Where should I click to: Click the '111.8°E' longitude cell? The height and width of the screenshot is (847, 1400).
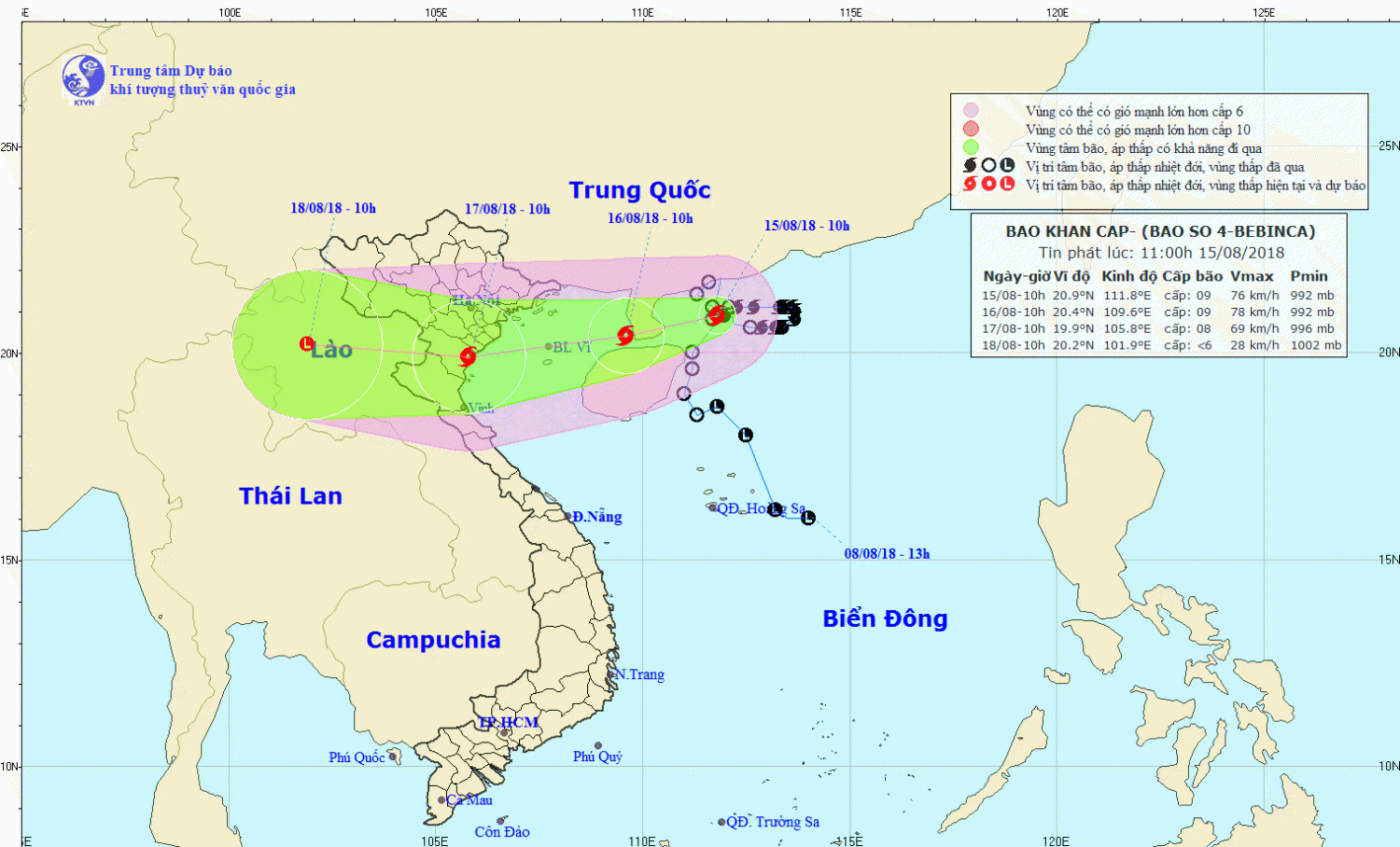click(1127, 296)
